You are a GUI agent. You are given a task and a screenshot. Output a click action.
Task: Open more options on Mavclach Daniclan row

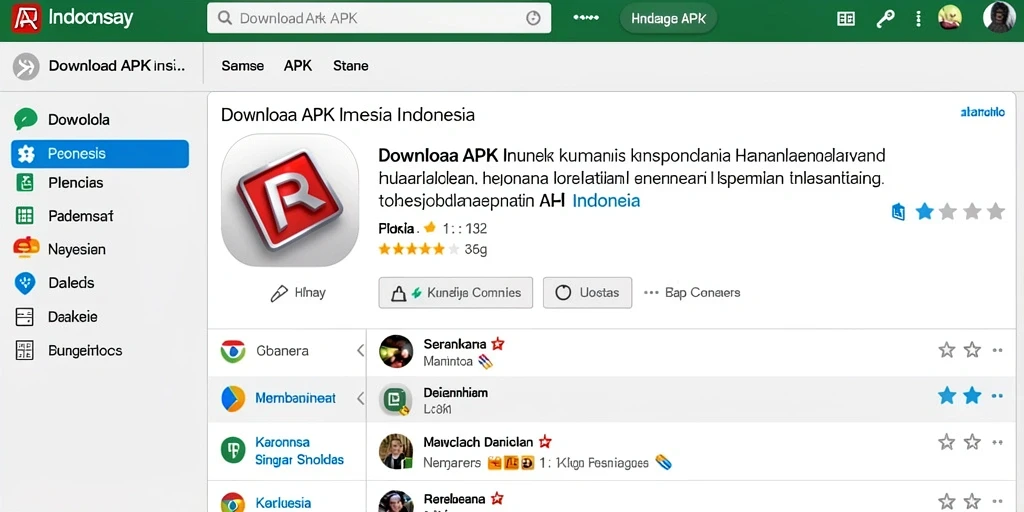tap(997, 443)
